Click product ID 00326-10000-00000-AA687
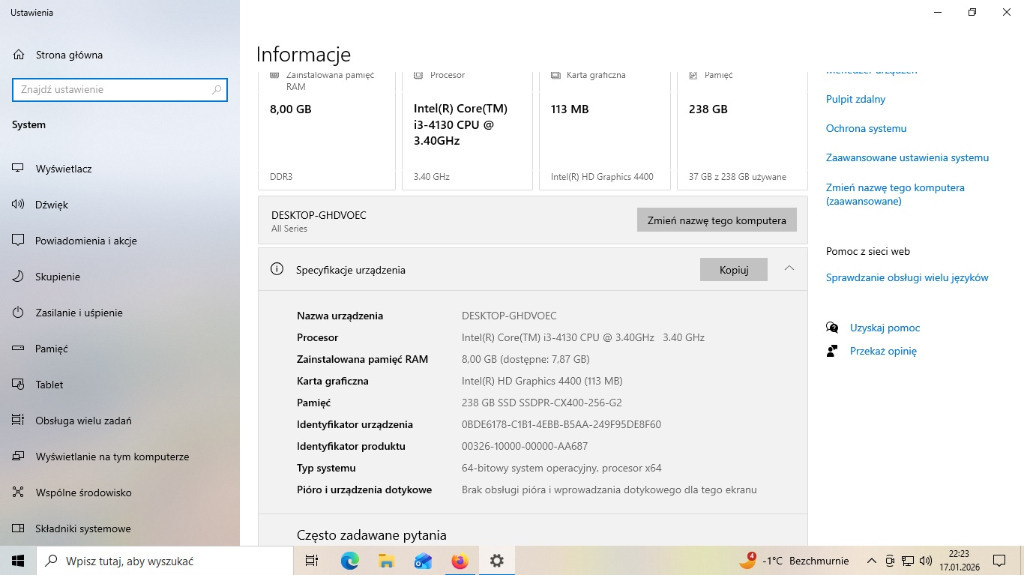1024x575 pixels. click(x=524, y=446)
